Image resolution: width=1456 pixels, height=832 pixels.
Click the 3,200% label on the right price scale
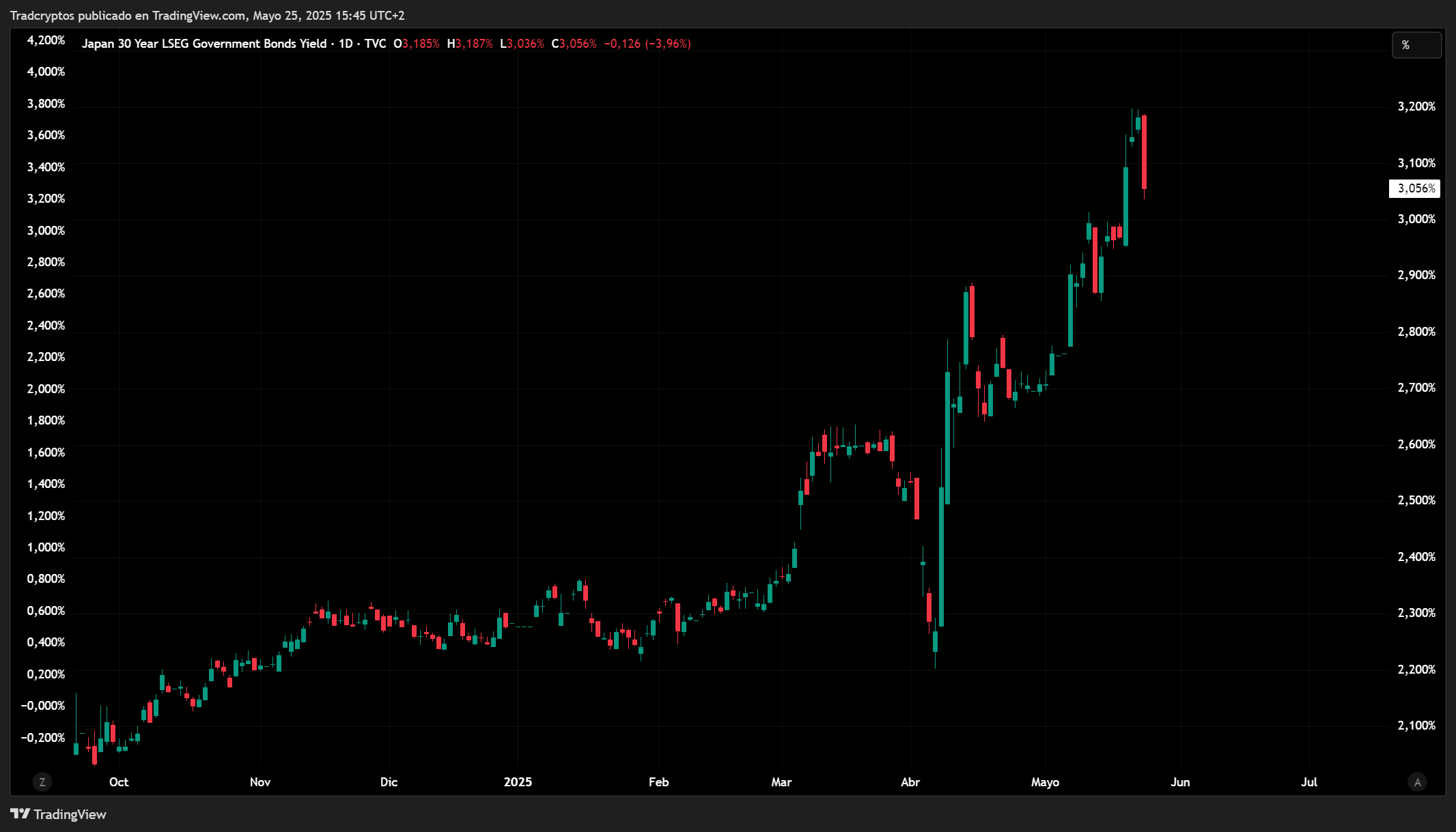[x=1416, y=106]
